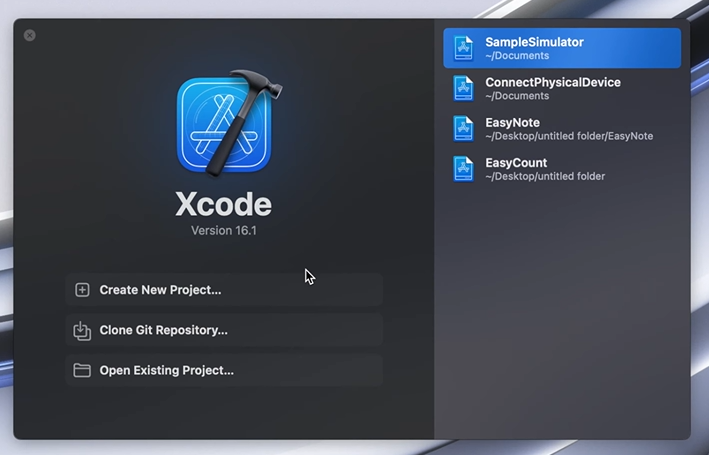
Task: Click the plus icon beside Create New Project
Action: (82, 290)
